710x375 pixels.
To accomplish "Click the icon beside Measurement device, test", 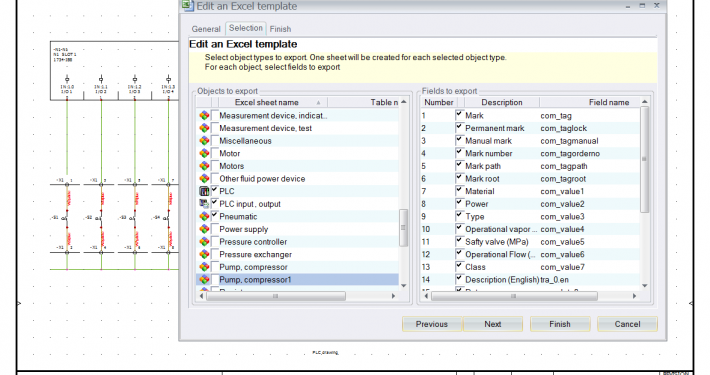I will [x=204, y=128].
